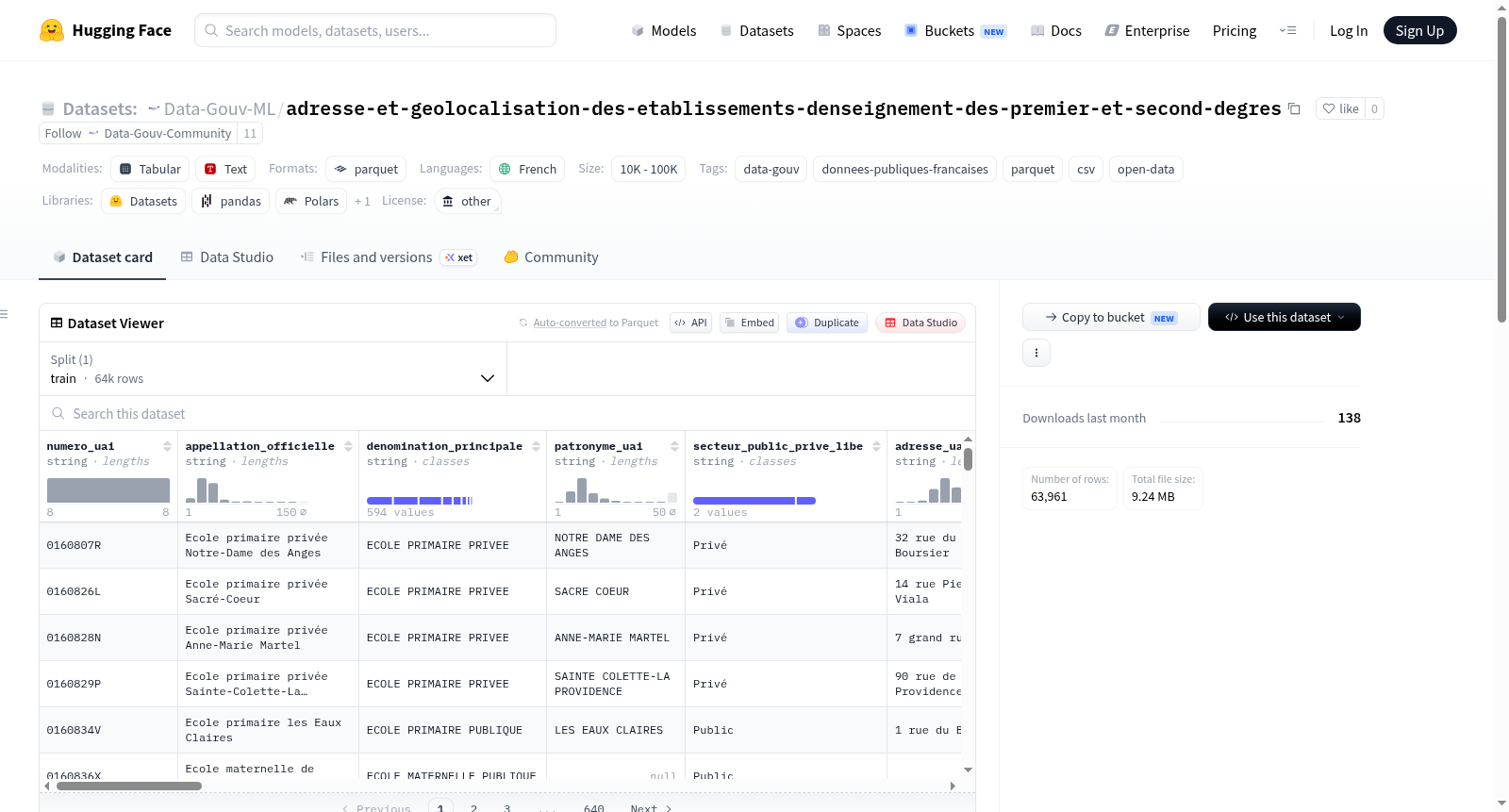Open the Use this dataset dropdown

pos(1285,317)
